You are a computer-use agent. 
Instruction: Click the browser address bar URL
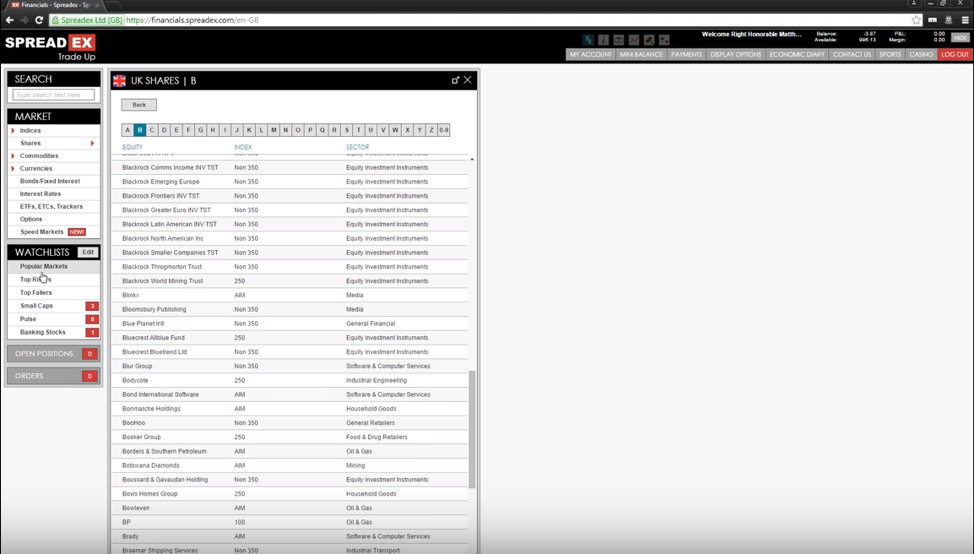pos(193,20)
